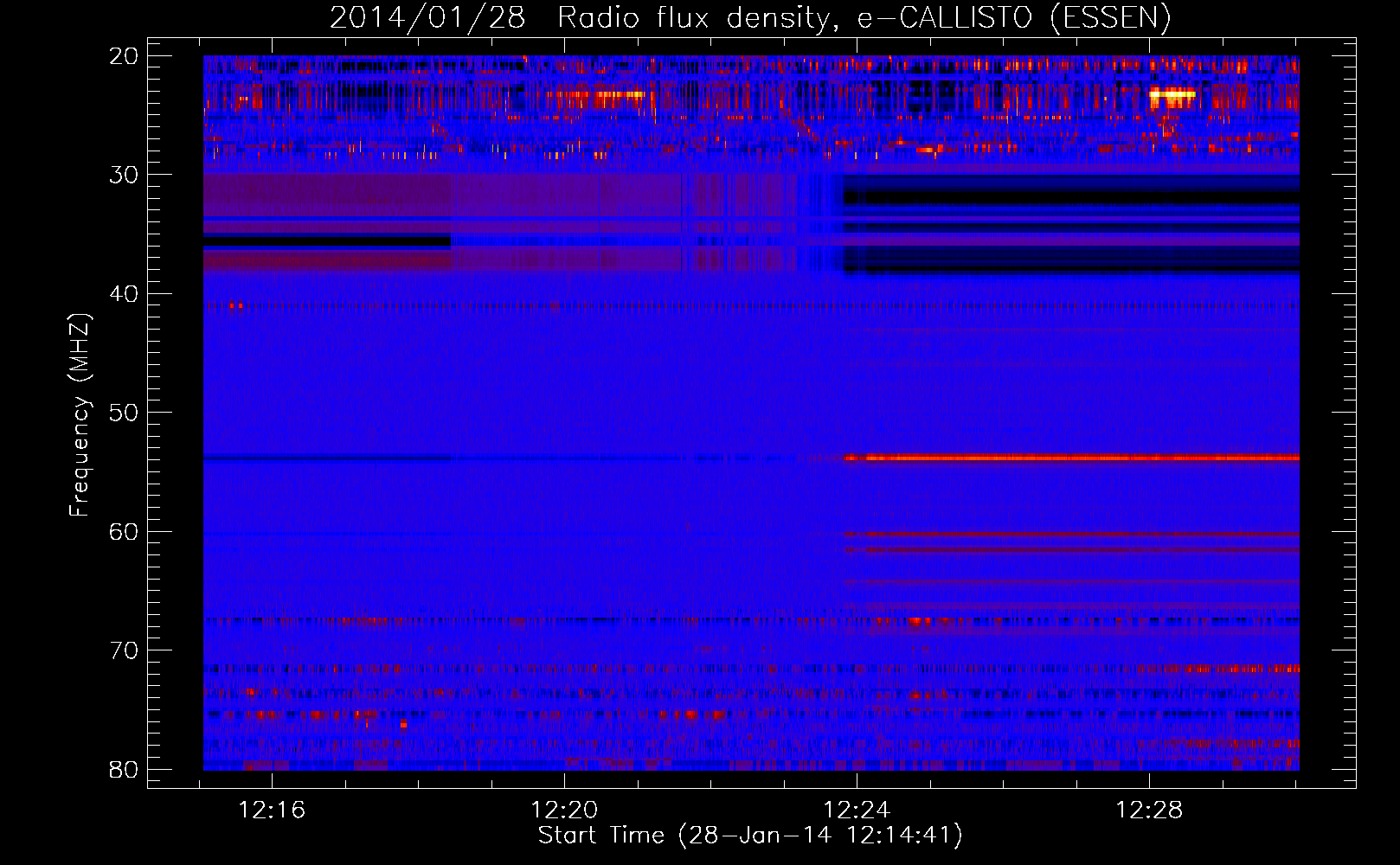Screen dimensions: 1400x865
Task: Click the 'Frequency (MHZ)' axis label
Action: point(80,415)
